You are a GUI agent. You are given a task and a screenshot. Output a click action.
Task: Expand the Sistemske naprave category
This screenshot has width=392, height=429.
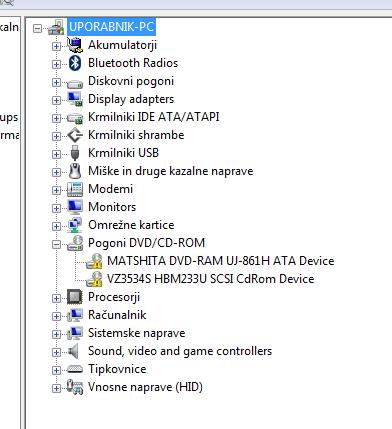click(56, 334)
